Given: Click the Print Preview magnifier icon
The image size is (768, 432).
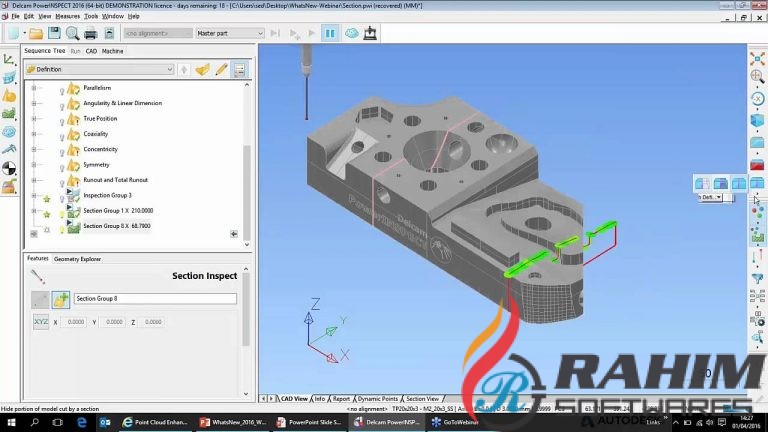Looking at the screenshot, I should click(x=72, y=33).
